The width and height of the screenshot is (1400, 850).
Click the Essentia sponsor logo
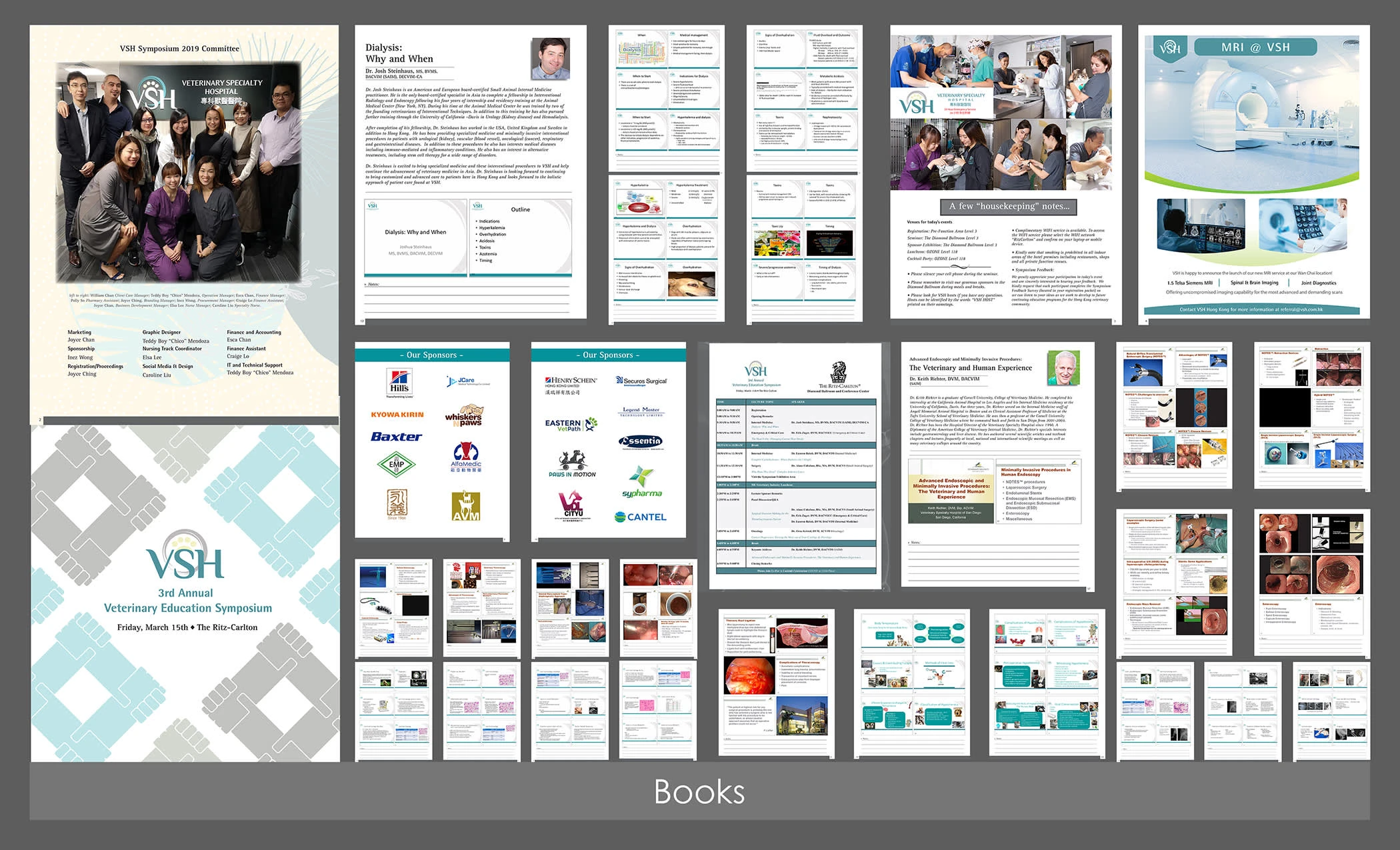pyautogui.click(x=641, y=441)
